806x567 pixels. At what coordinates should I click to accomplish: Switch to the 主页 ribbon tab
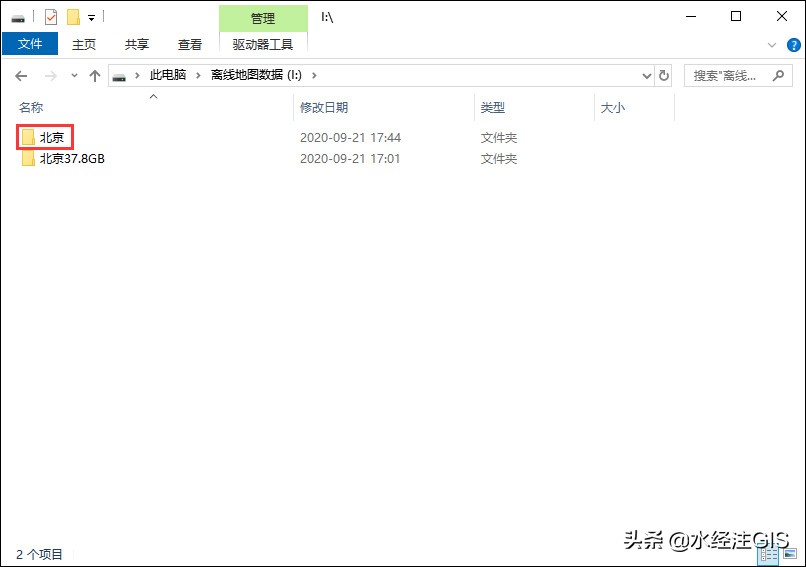coord(84,44)
